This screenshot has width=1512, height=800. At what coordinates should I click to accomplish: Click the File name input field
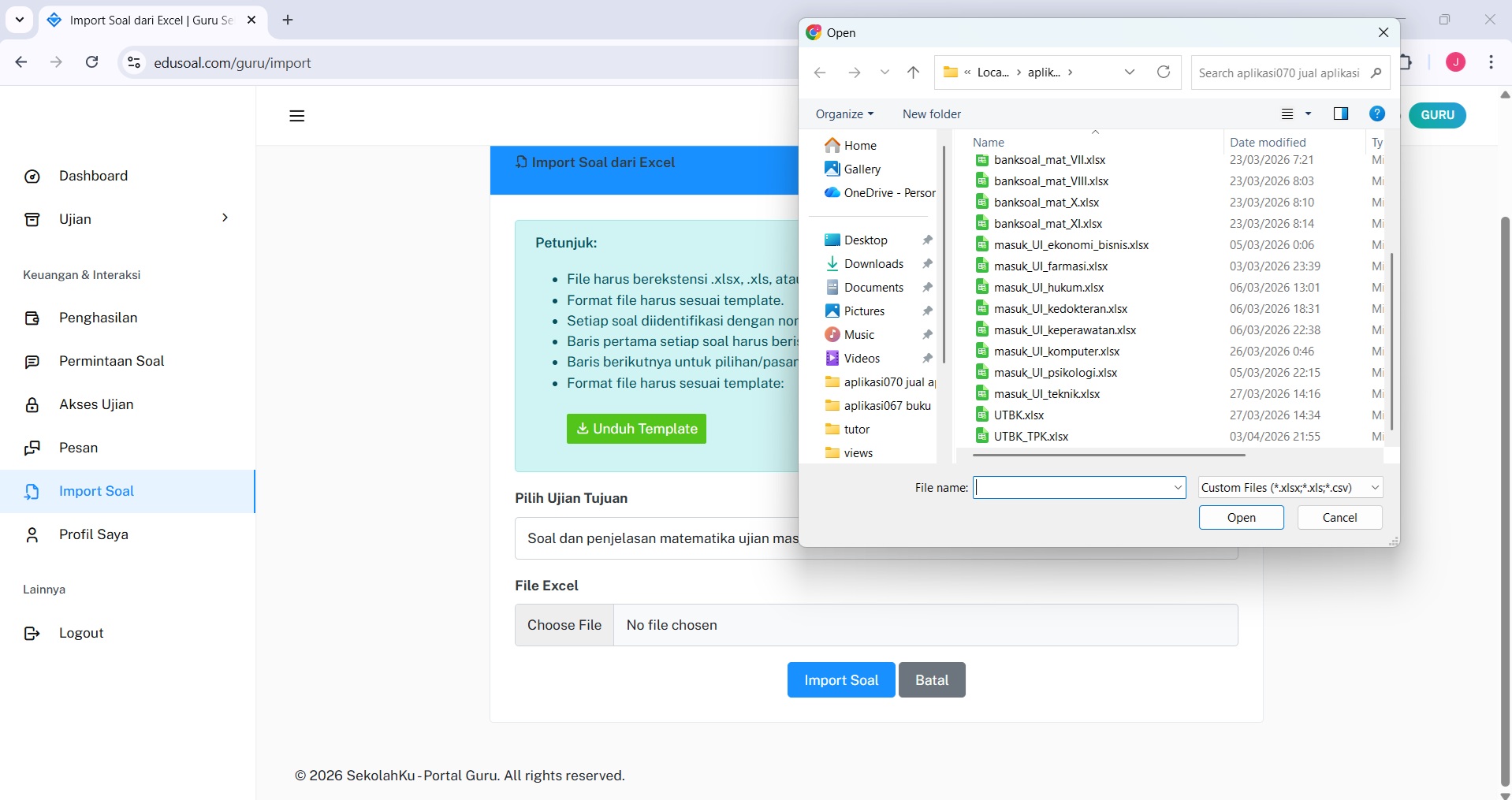pyautogui.click(x=1074, y=488)
